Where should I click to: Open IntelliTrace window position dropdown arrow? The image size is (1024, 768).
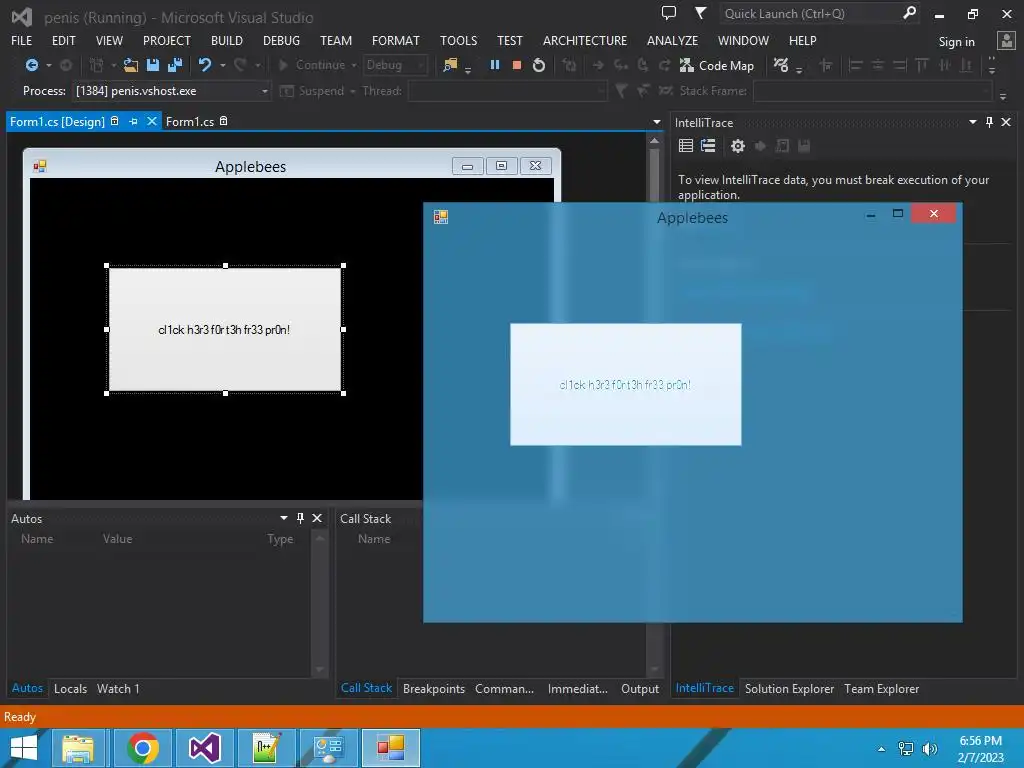972,122
